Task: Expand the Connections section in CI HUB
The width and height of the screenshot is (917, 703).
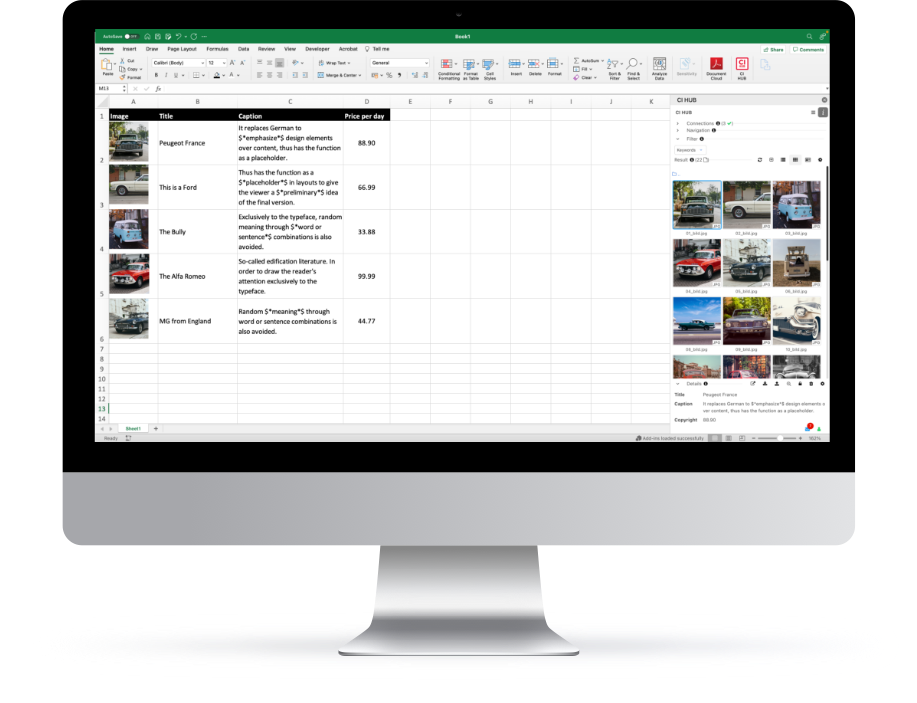Action: pyautogui.click(x=678, y=123)
